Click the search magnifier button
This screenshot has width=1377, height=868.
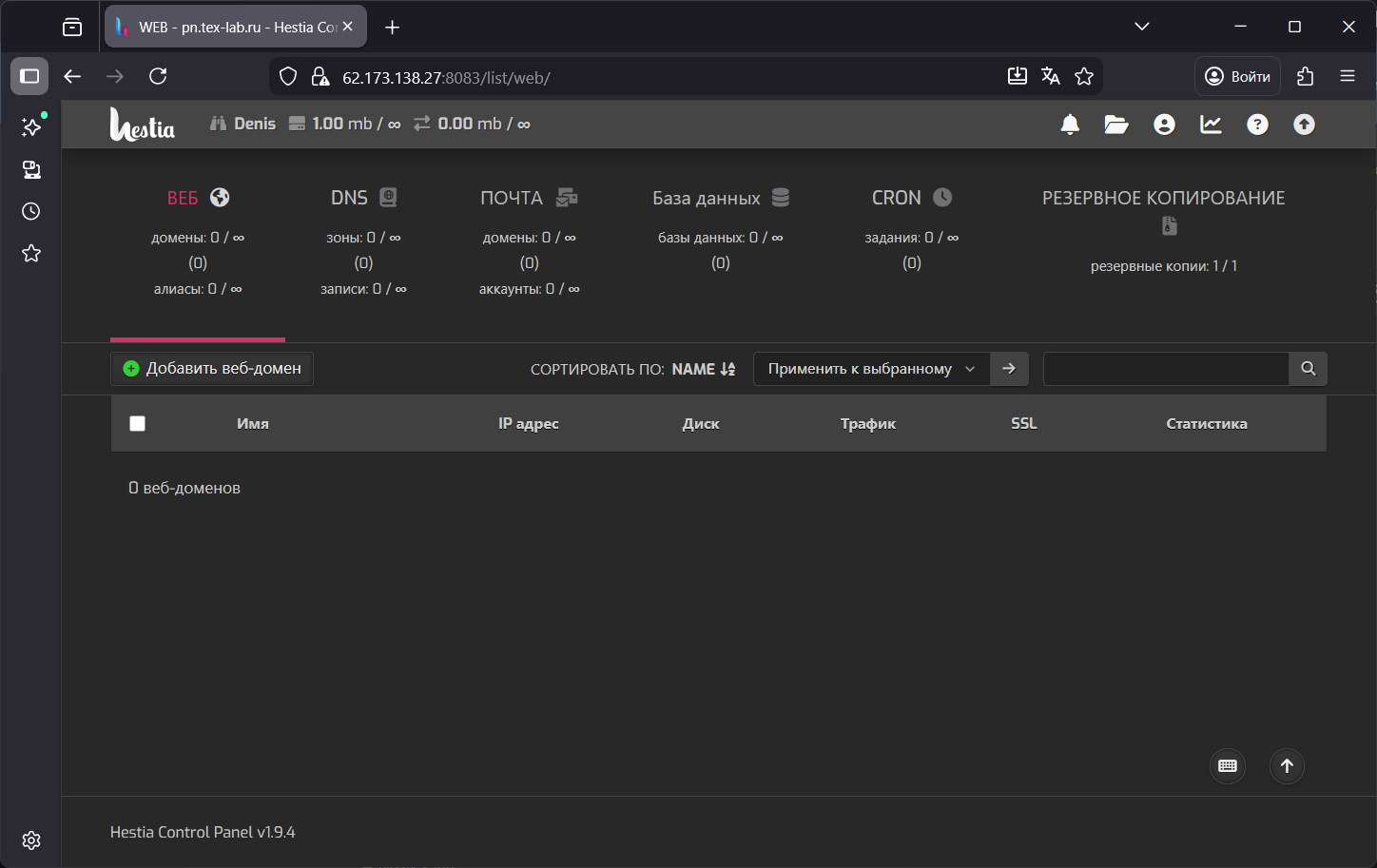[1309, 369]
